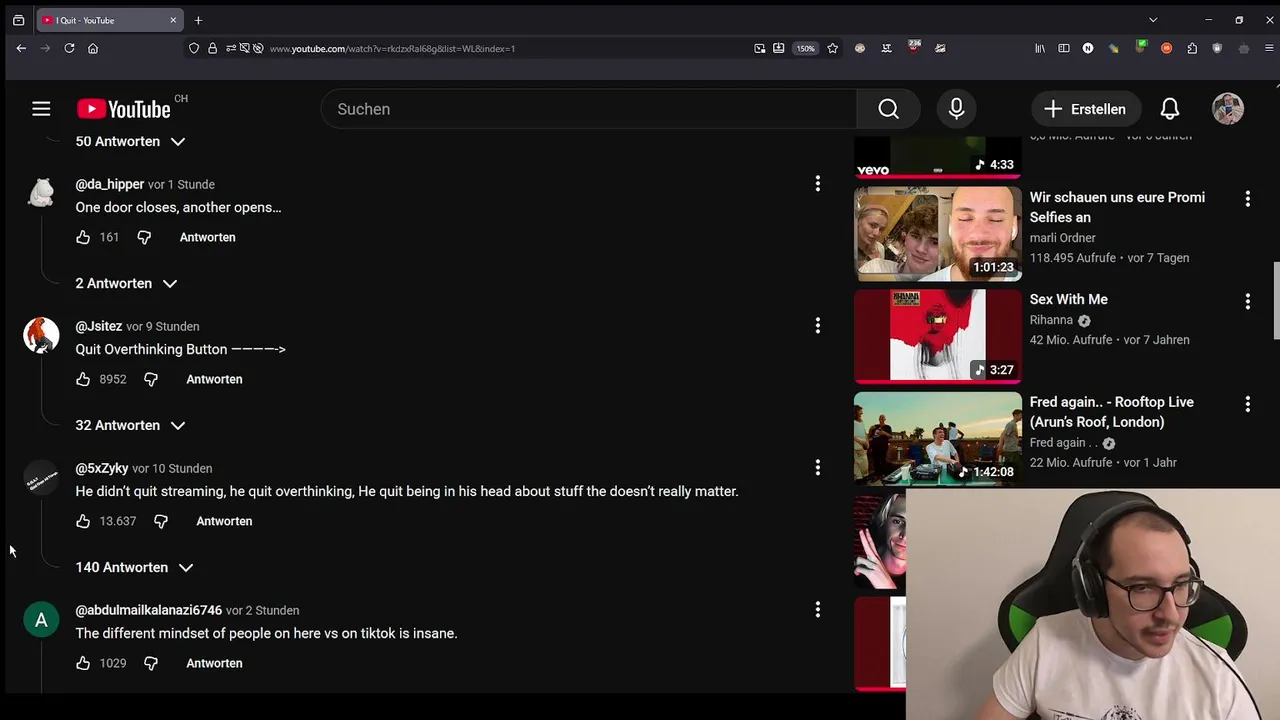
Task: Like the comment by @5xZyky
Action: coord(83,521)
